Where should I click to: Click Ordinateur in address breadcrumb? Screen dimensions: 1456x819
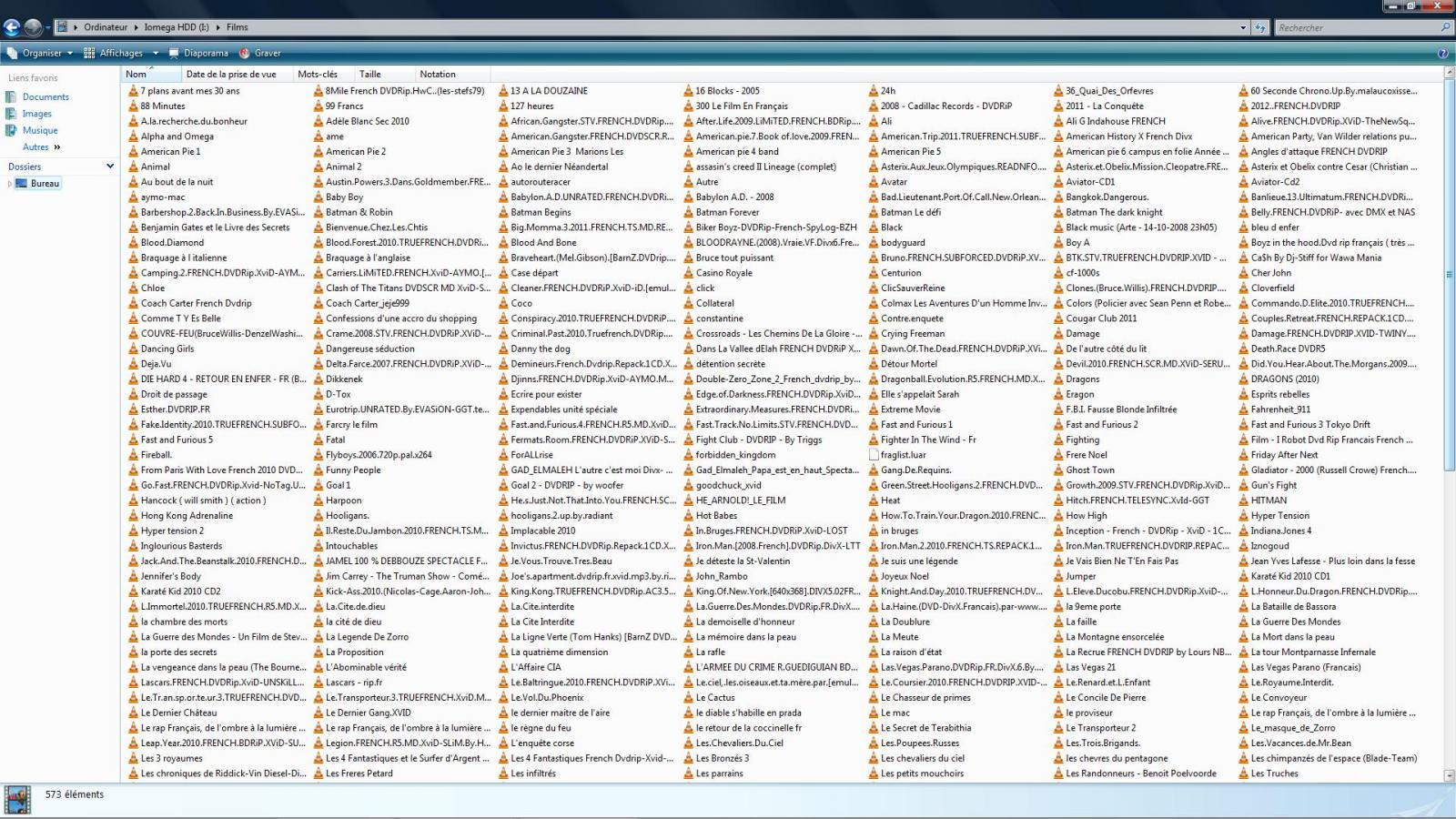point(106,27)
